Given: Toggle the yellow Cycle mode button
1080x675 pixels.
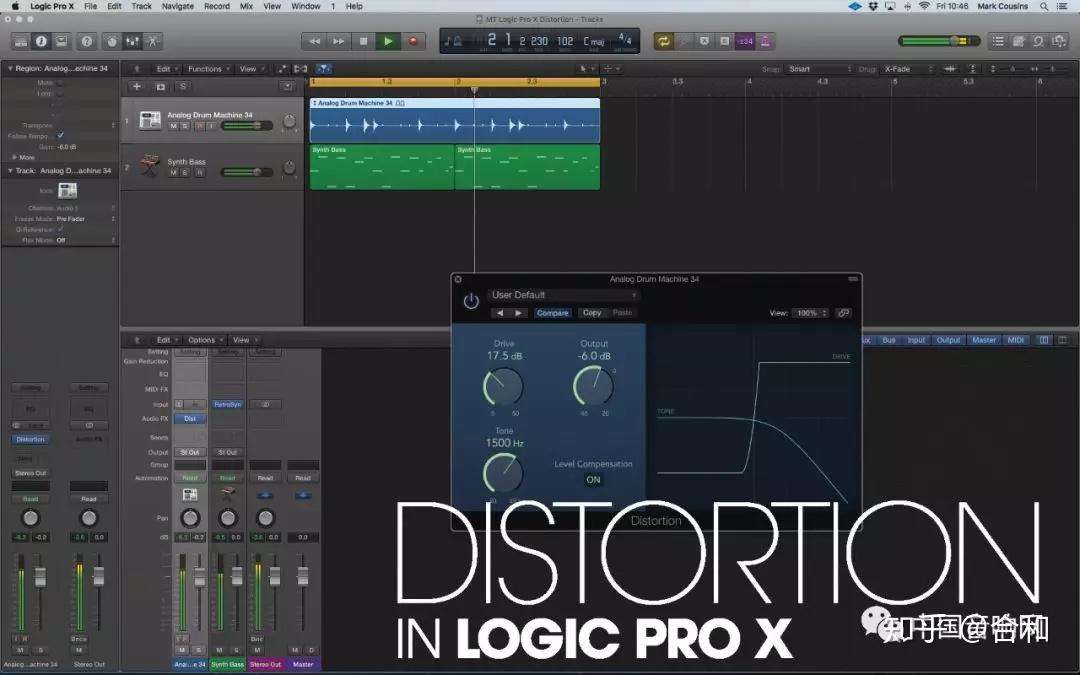Looking at the screenshot, I should (663, 41).
